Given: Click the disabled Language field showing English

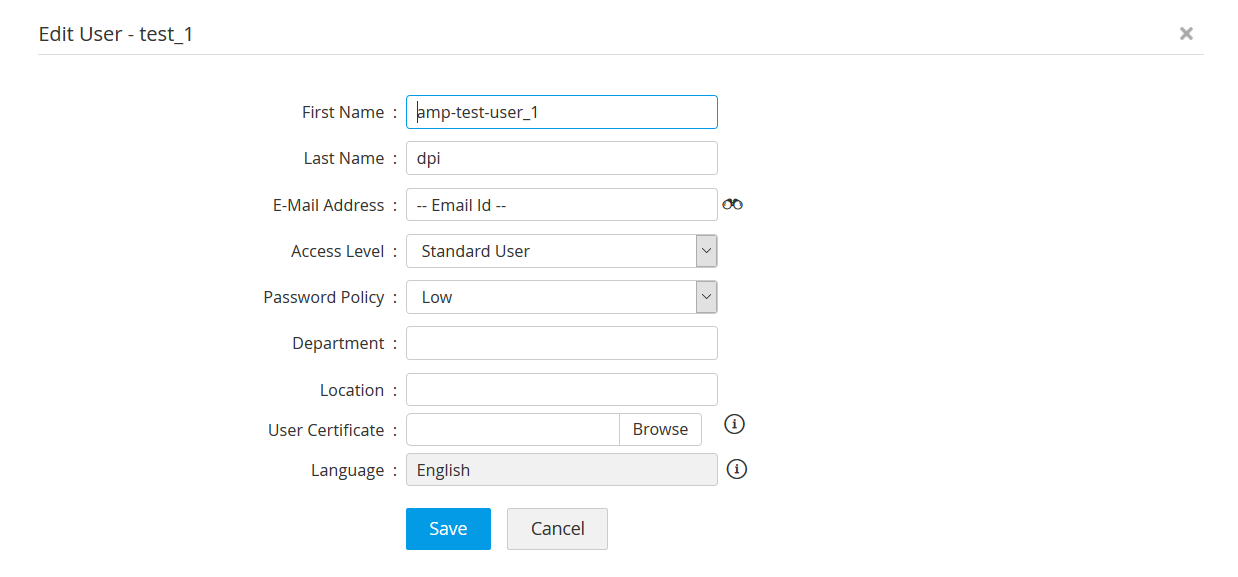Looking at the screenshot, I should pyautogui.click(x=561, y=470).
